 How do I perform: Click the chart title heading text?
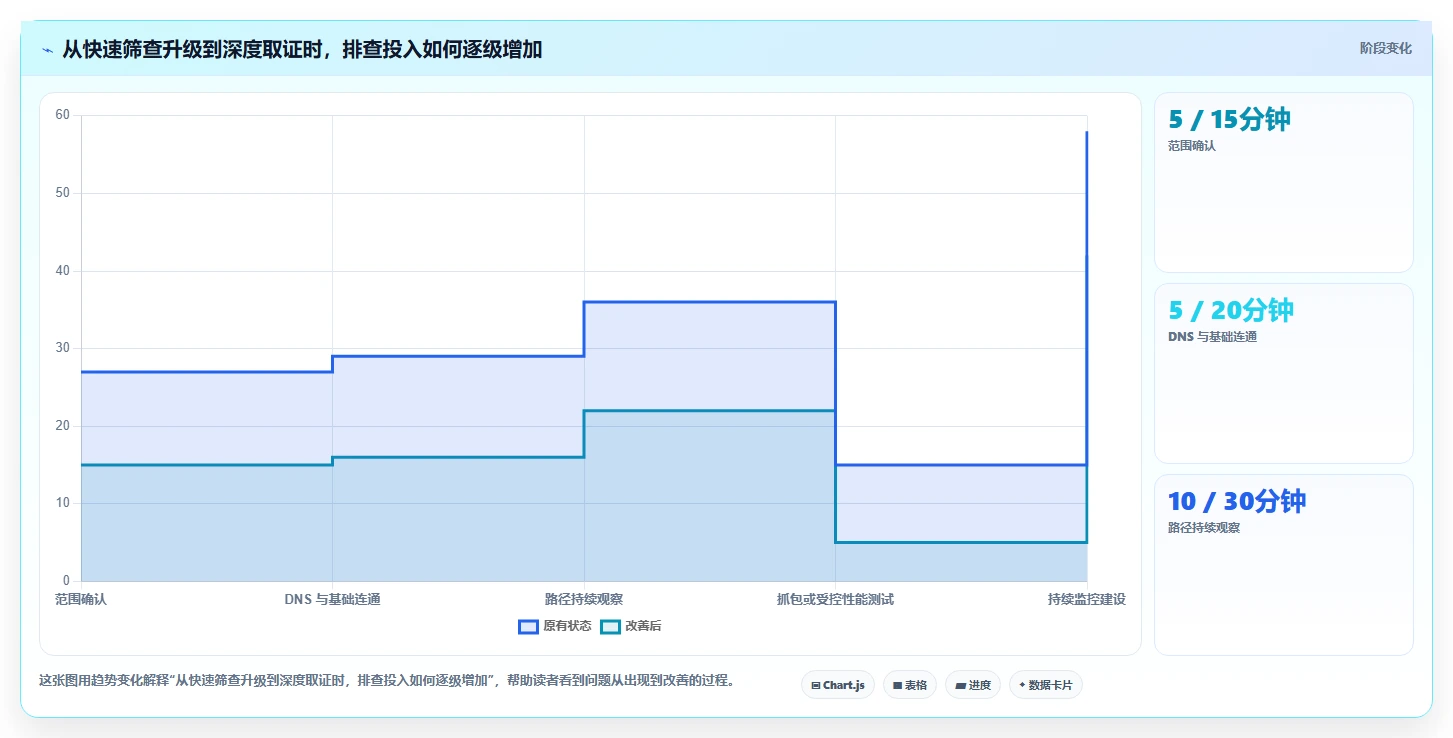click(x=302, y=49)
